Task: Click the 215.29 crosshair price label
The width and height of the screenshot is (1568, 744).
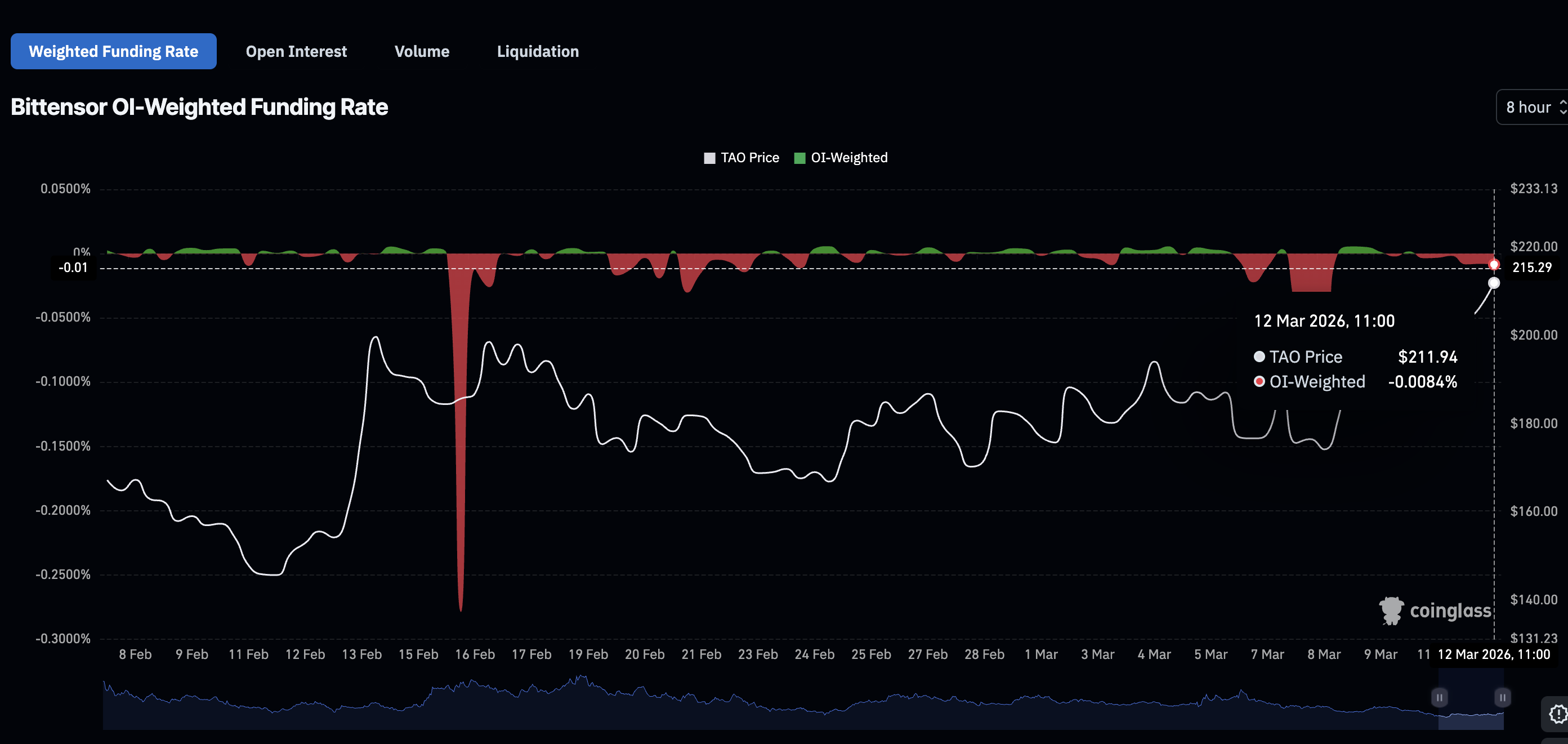Action: 1531,268
